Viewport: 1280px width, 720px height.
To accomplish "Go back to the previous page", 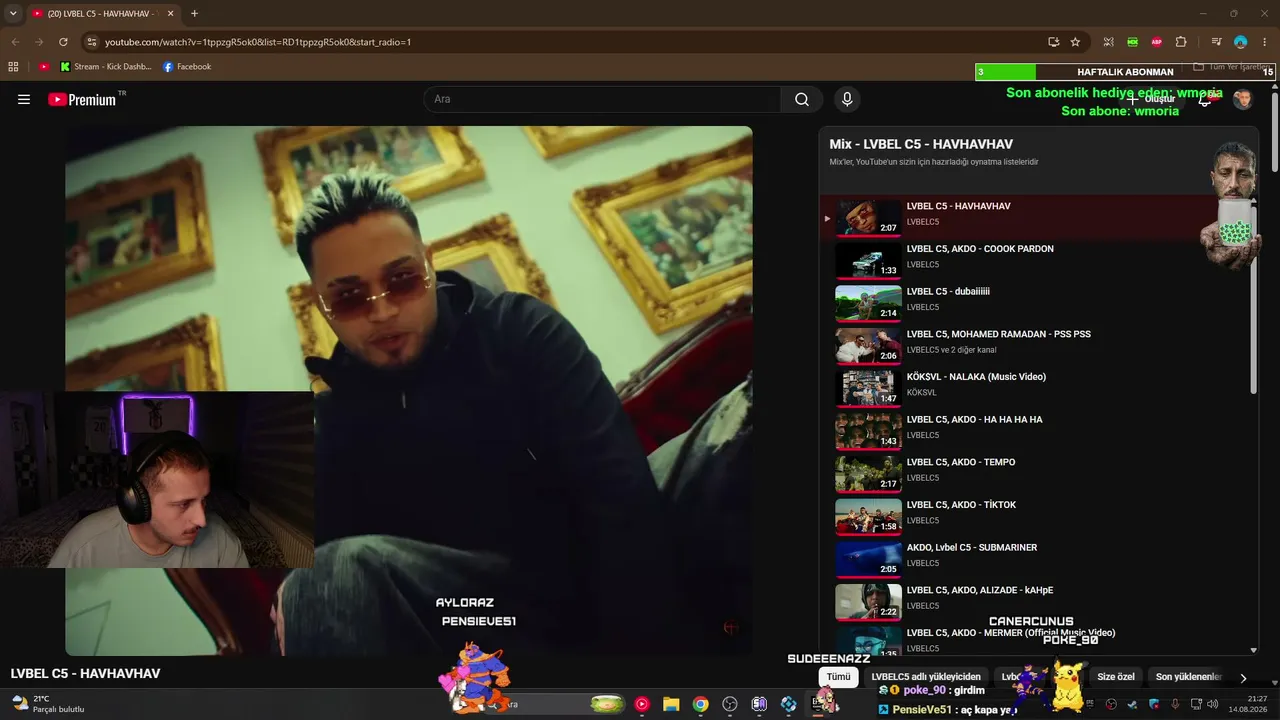I will click(15, 42).
